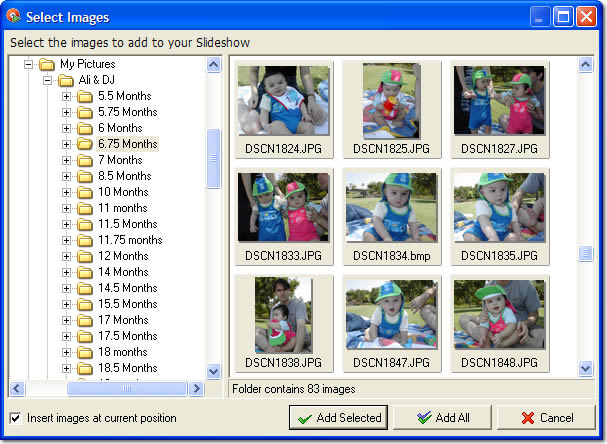Viewport: 607px width, 444px height.
Task: Click folder tree horizontal scrollbar thumb
Action: coord(127,388)
